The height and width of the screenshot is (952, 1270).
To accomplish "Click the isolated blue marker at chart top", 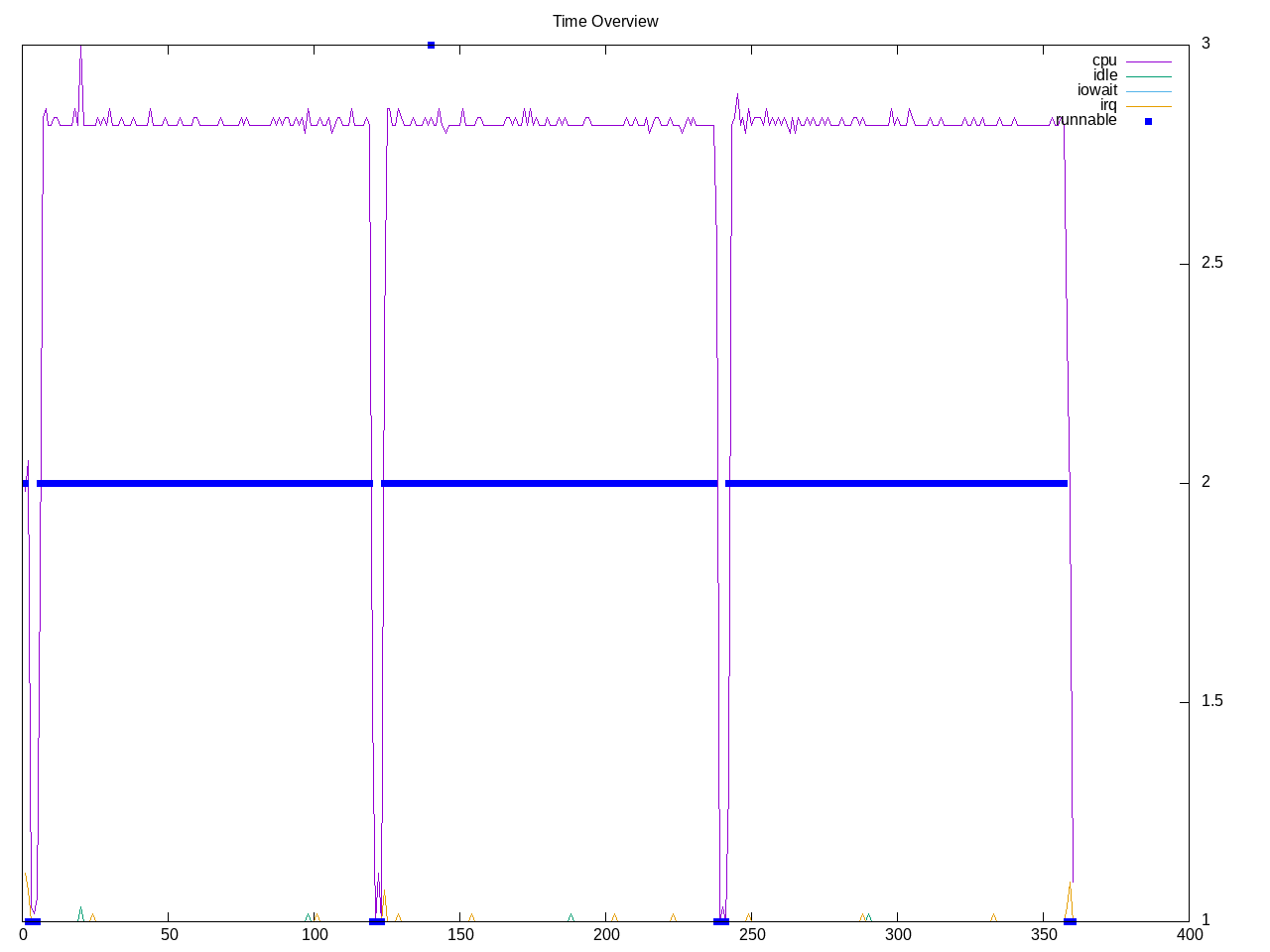I will [431, 45].
